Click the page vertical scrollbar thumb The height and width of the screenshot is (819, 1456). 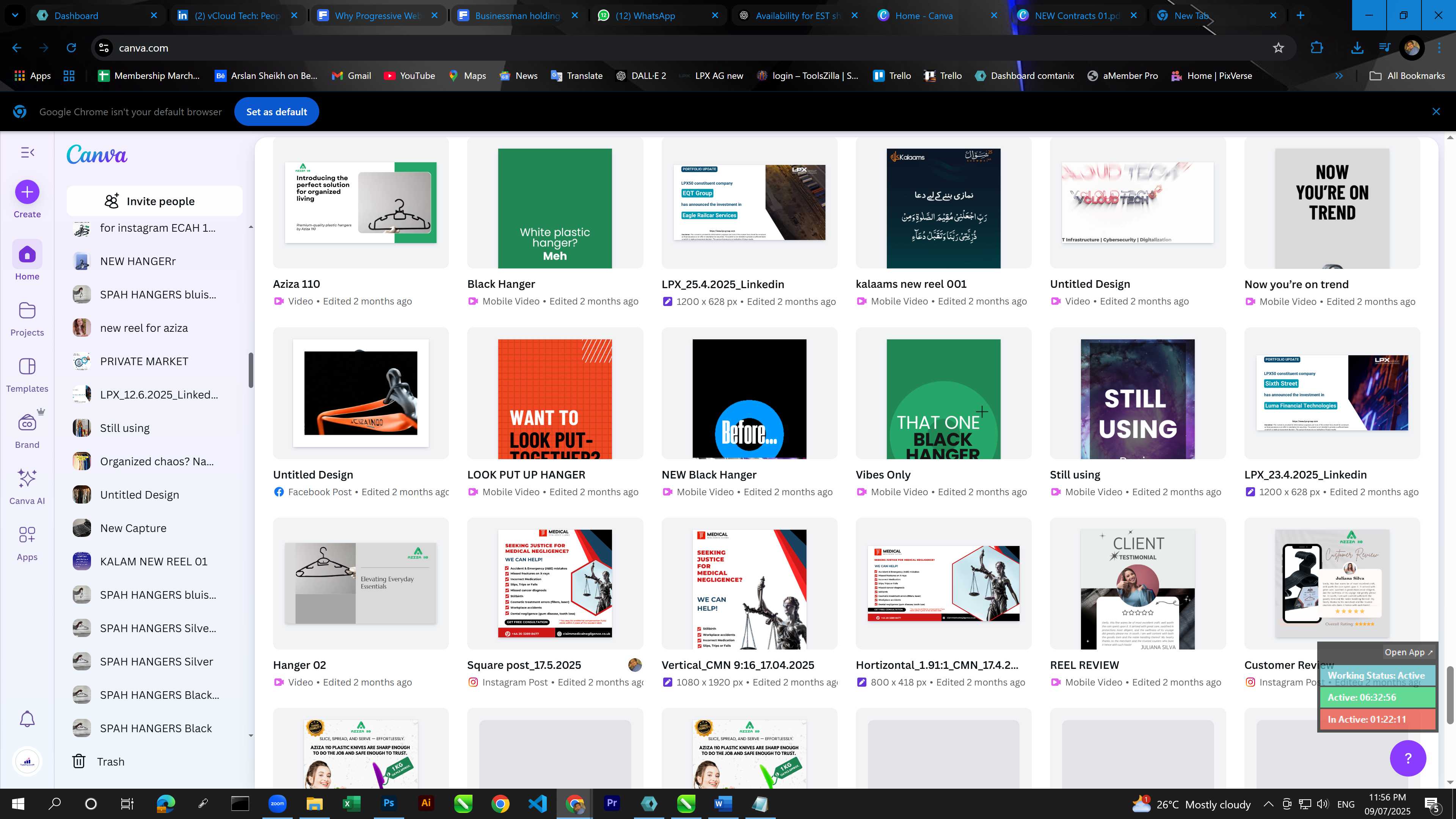coord(1449,695)
